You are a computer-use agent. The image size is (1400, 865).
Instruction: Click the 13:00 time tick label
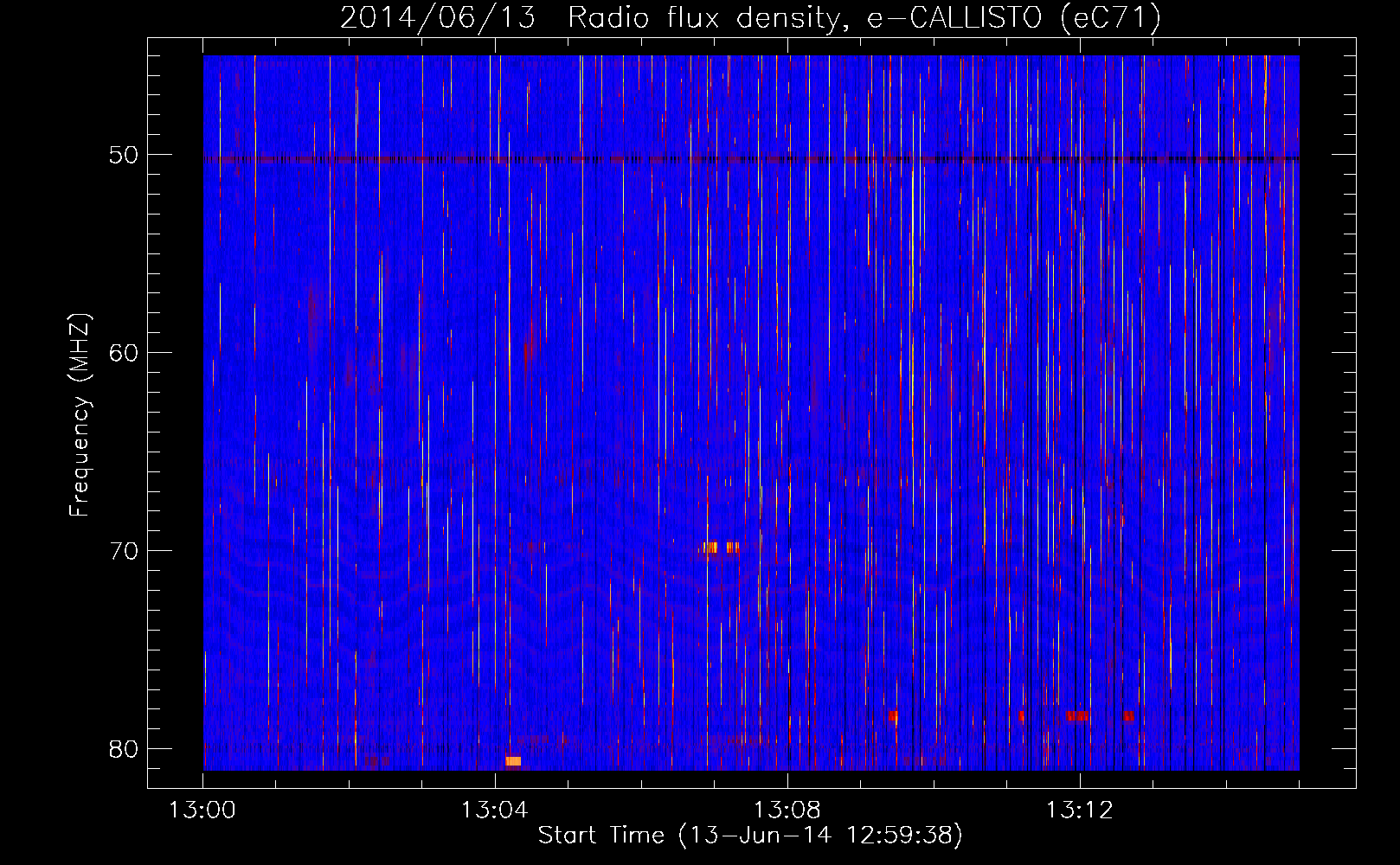(x=202, y=811)
